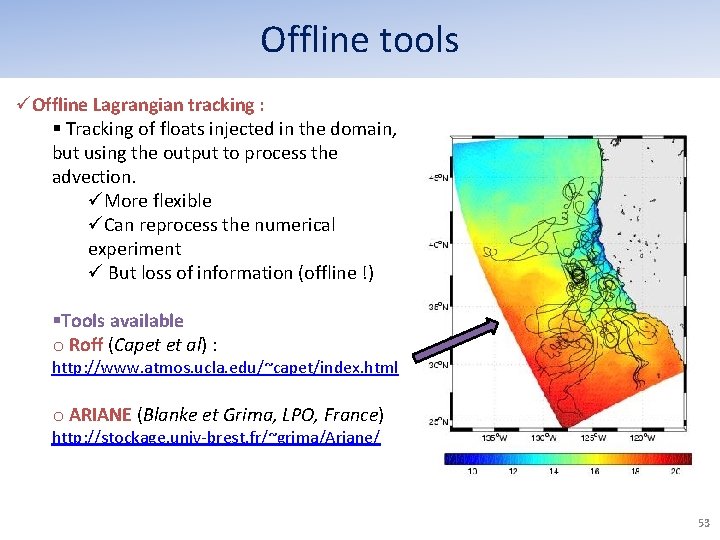Click 'Can reprocess the numerical' bullet line
This screenshot has width=720, height=540.
(219, 225)
